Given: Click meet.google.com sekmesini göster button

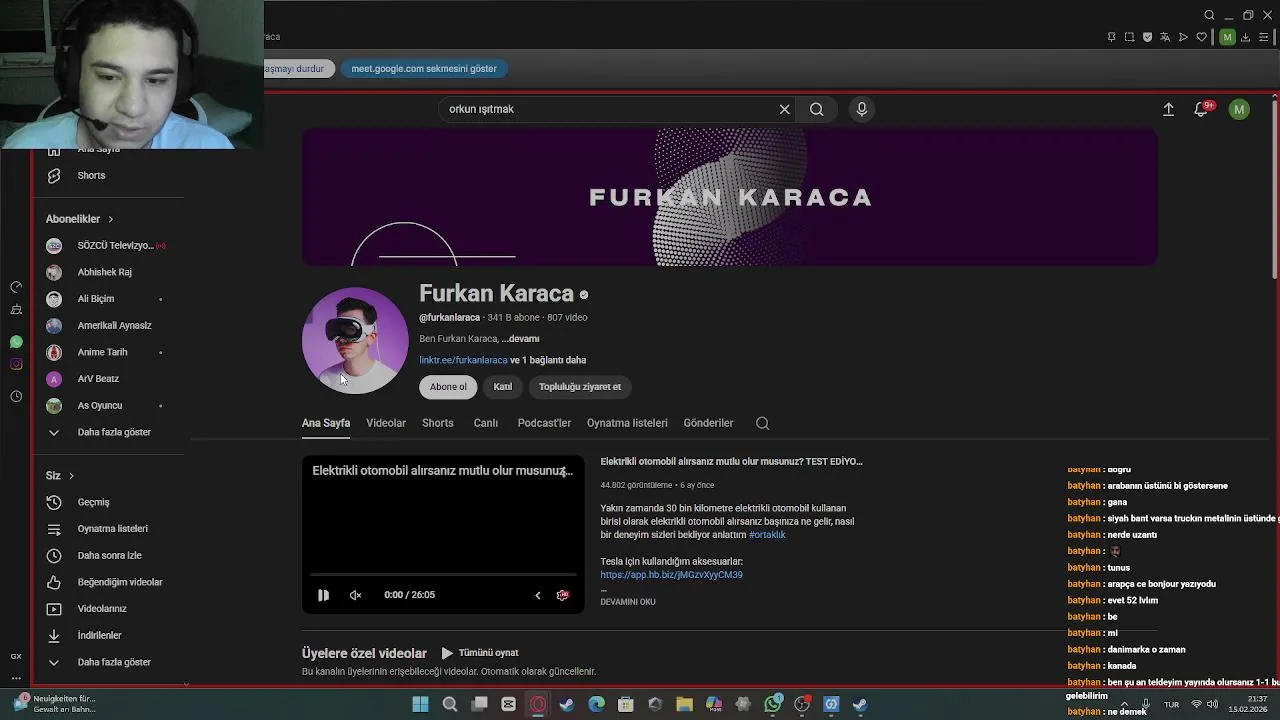Looking at the screenshot, I should (424, 69).
